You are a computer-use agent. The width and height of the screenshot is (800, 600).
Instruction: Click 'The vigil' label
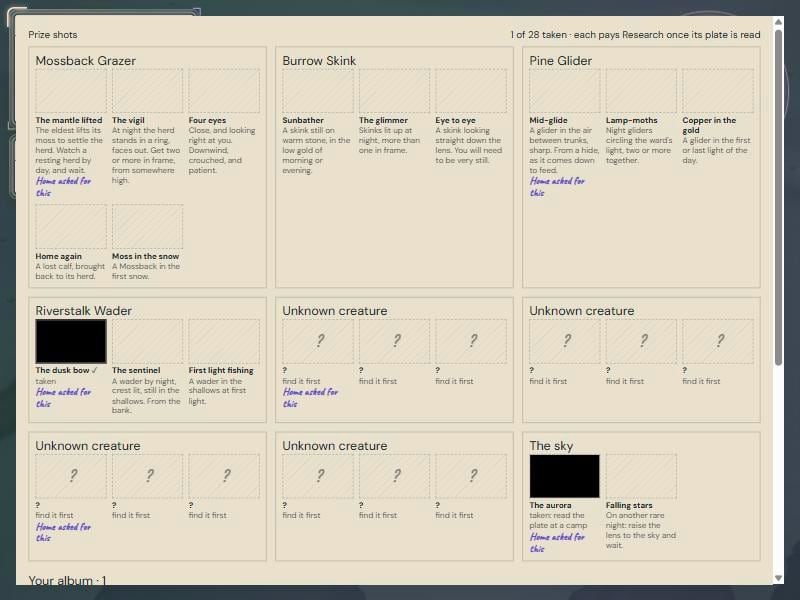tap(128, 120)
